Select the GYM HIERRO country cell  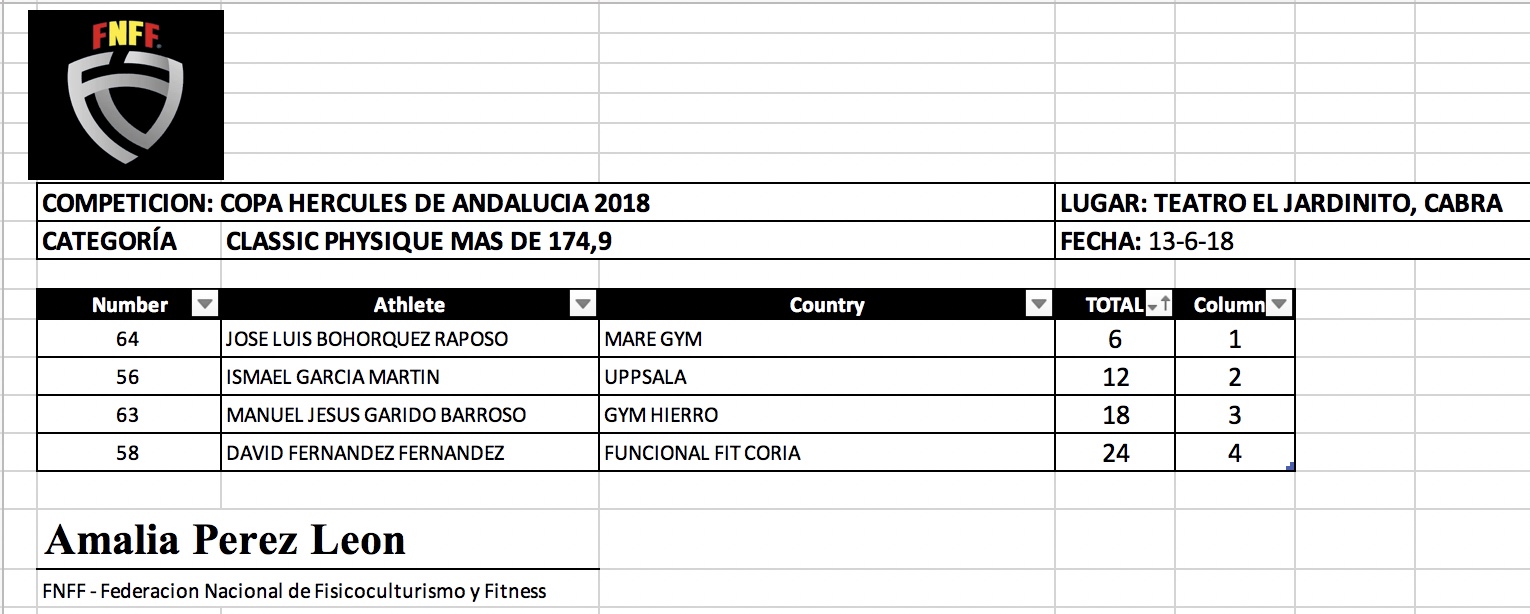coord(661,415)
